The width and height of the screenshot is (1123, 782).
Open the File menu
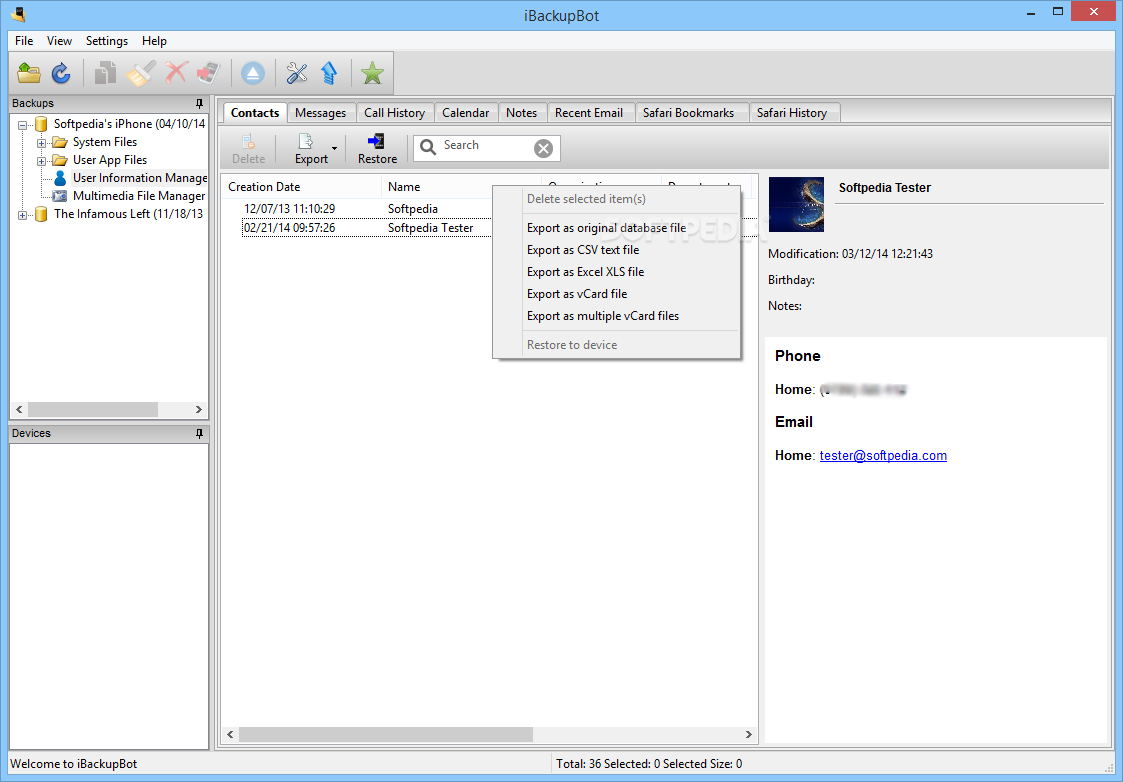[24, 41]
